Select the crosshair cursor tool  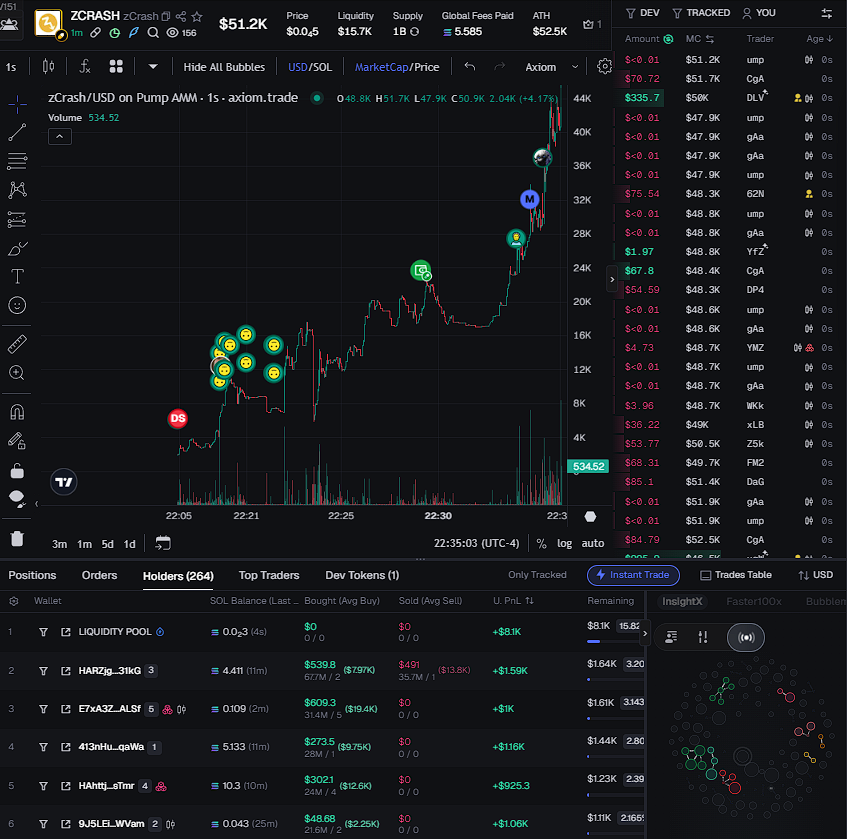(x=17, y=104)
